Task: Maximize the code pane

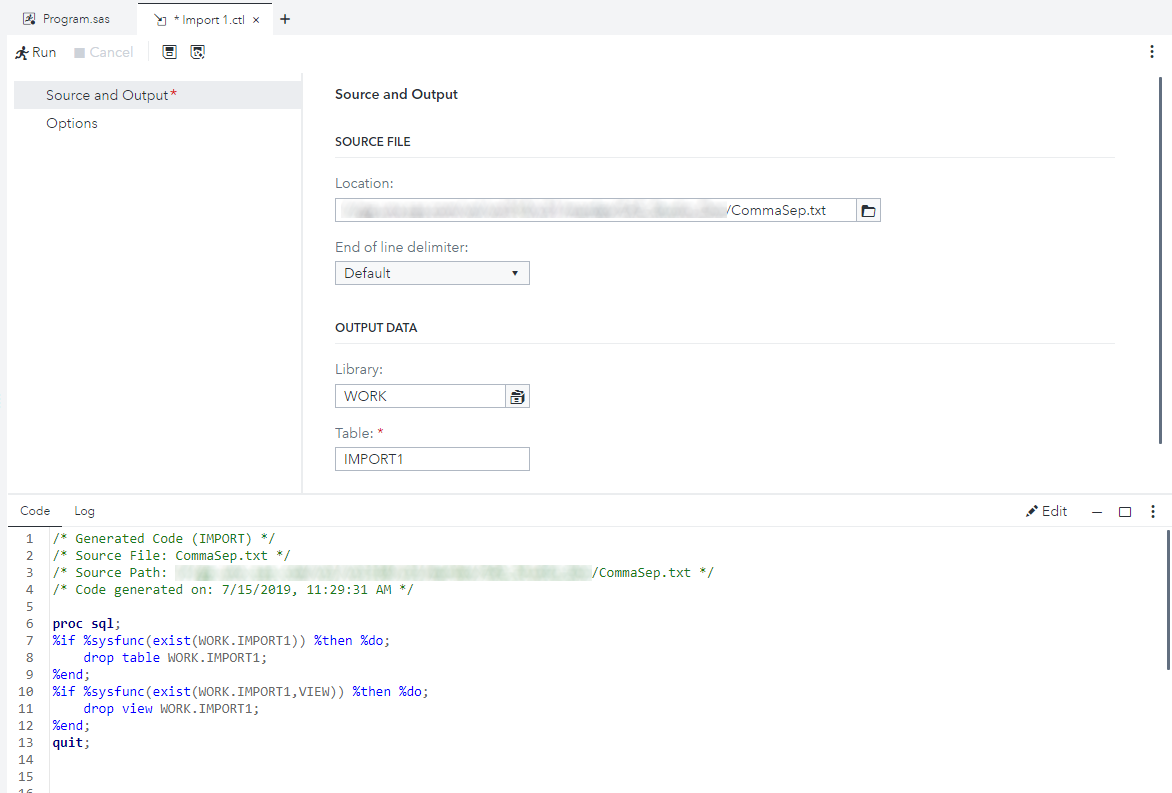Action: pyautogui.click(x=1125, y=512)
